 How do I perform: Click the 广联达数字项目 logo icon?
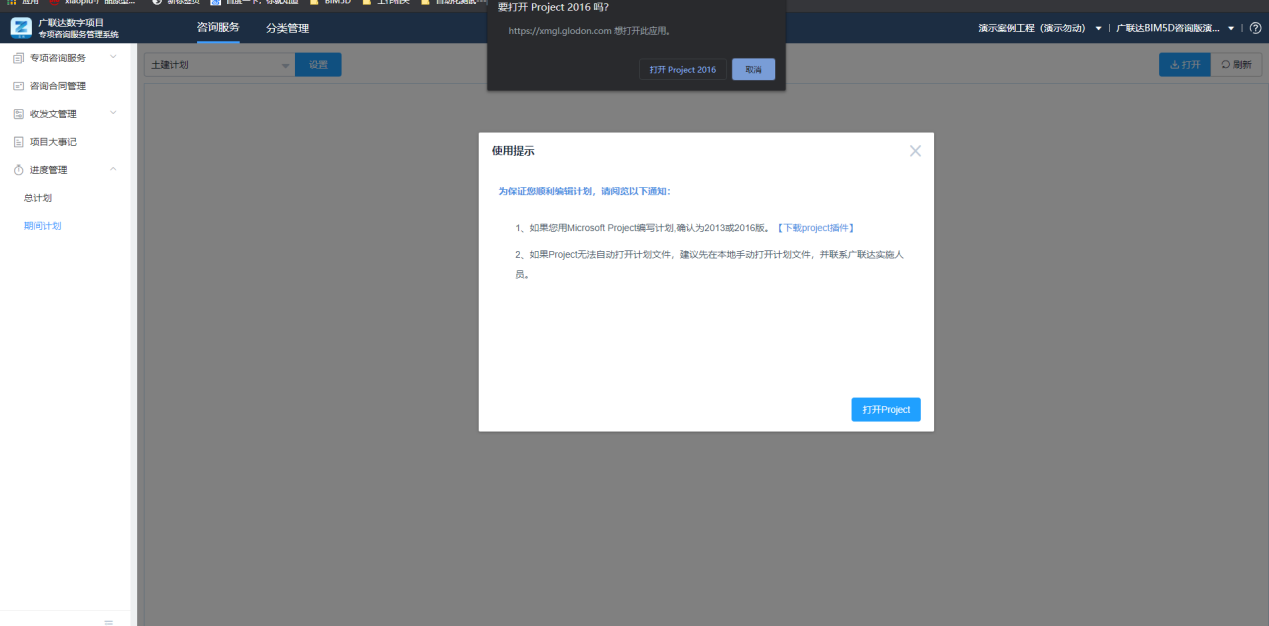tap(20, 27)
